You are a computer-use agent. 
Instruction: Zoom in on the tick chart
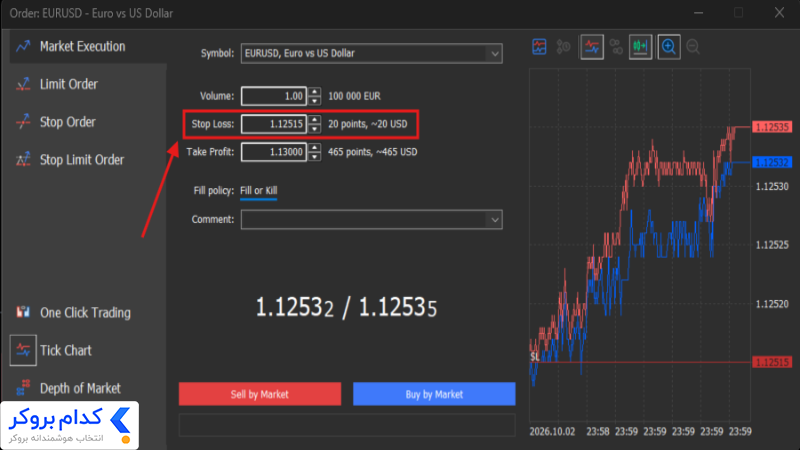tap(669, 47)
